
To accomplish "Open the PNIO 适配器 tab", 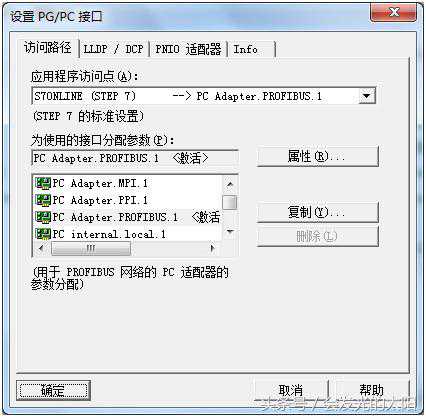I will [x=188, y=49].
